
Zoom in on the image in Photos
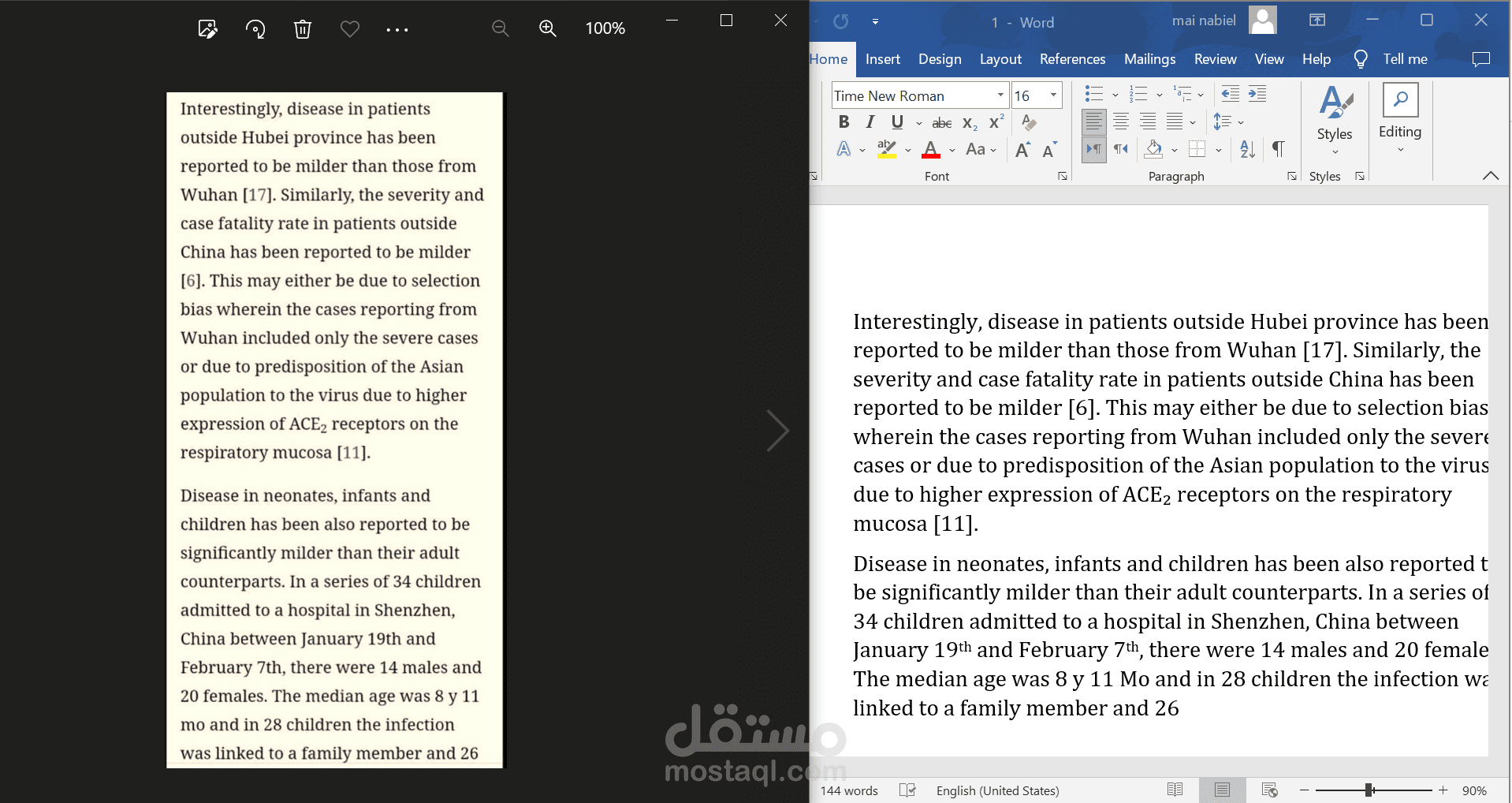[x=548, y=28]
